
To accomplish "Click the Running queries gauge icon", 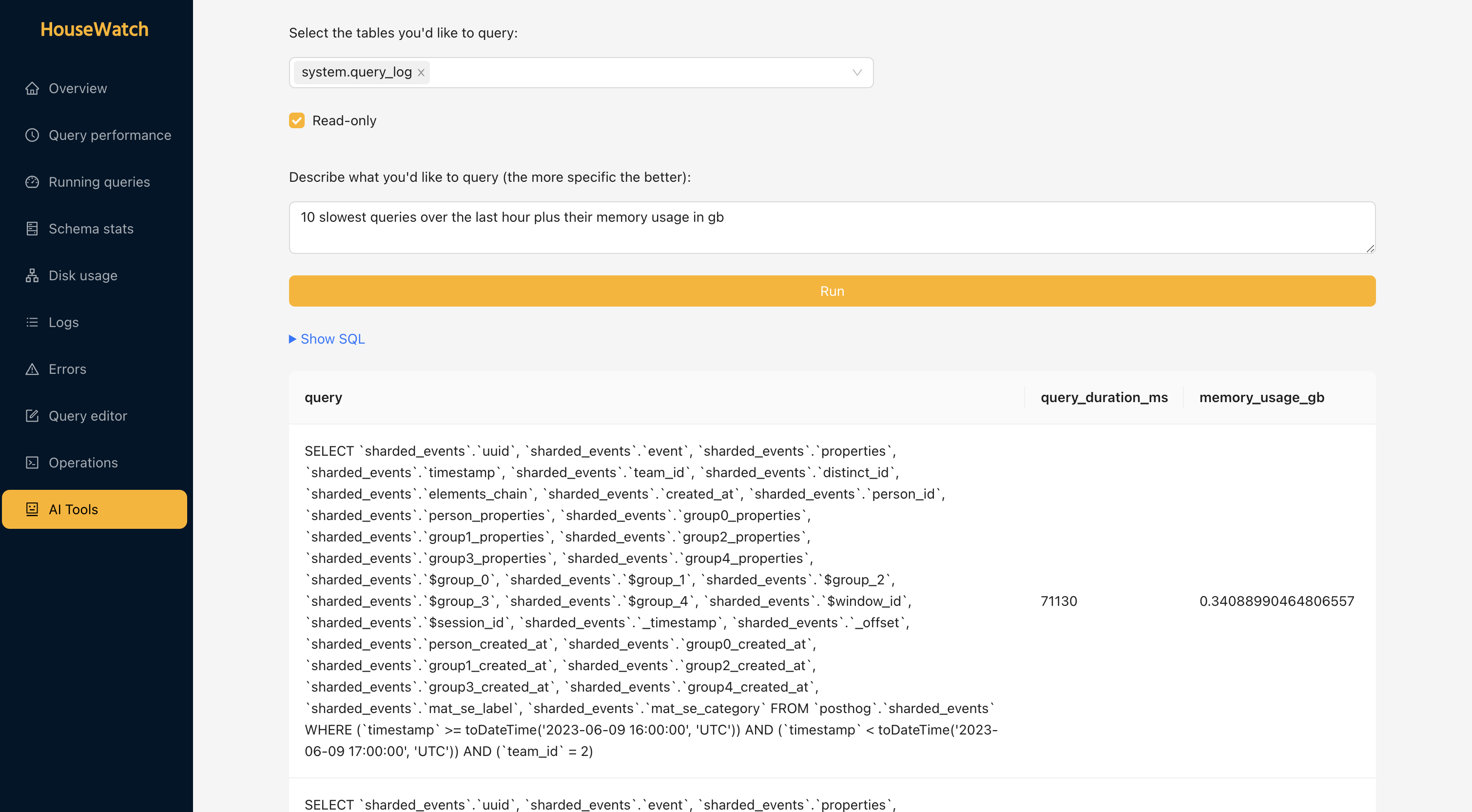I will 32,182.
